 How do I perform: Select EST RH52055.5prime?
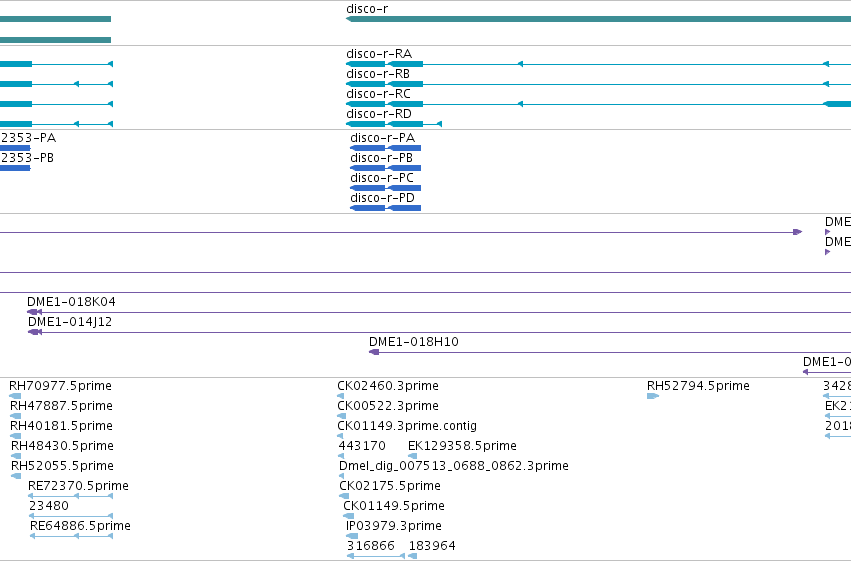[x=62, y=466]
